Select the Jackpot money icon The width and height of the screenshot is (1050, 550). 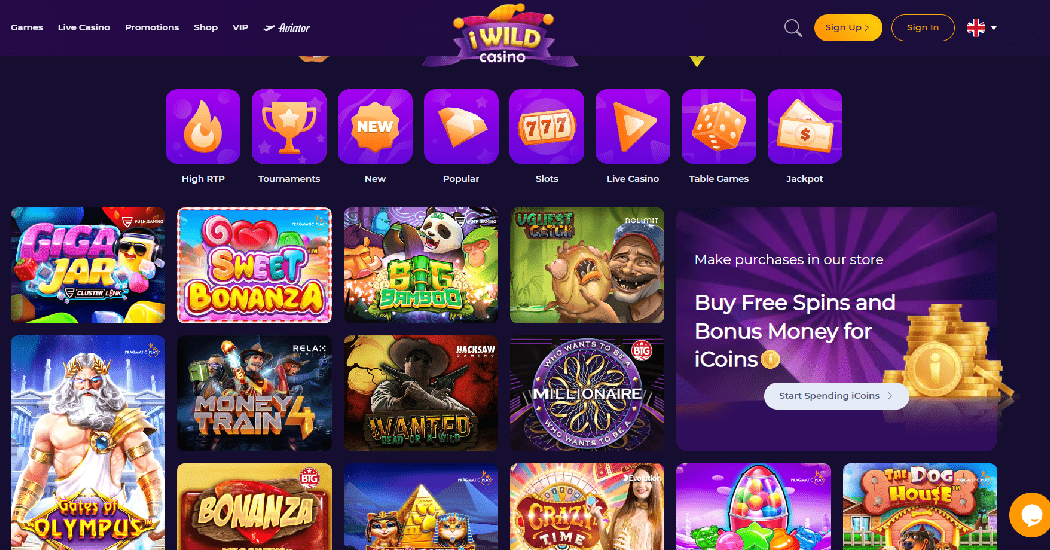[x=805, y=127]
